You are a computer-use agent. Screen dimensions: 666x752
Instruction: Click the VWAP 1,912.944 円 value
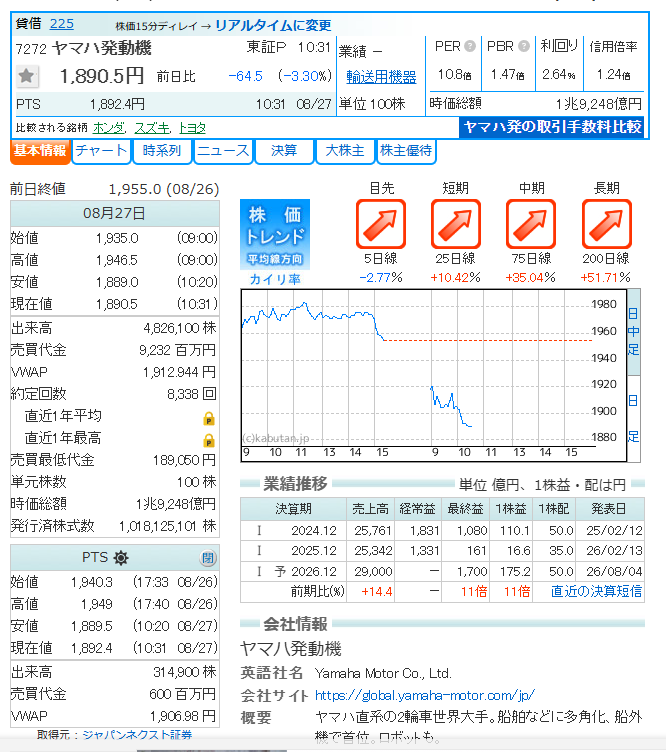(x=179, y=372)
